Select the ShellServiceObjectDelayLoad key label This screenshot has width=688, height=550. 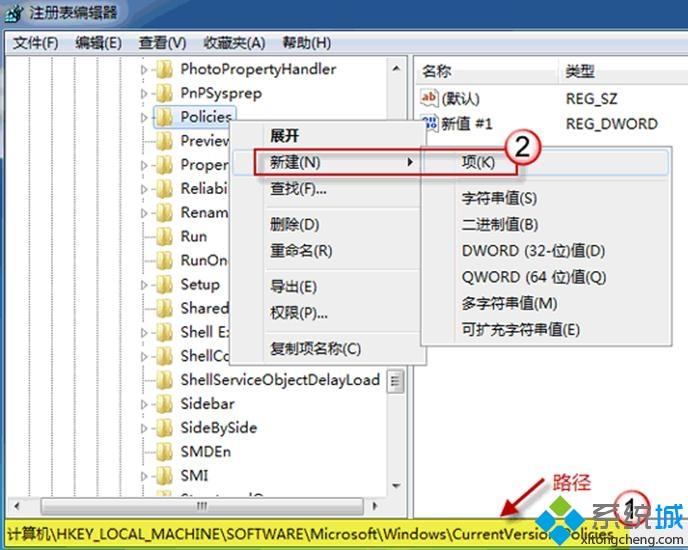pos(280,380)
